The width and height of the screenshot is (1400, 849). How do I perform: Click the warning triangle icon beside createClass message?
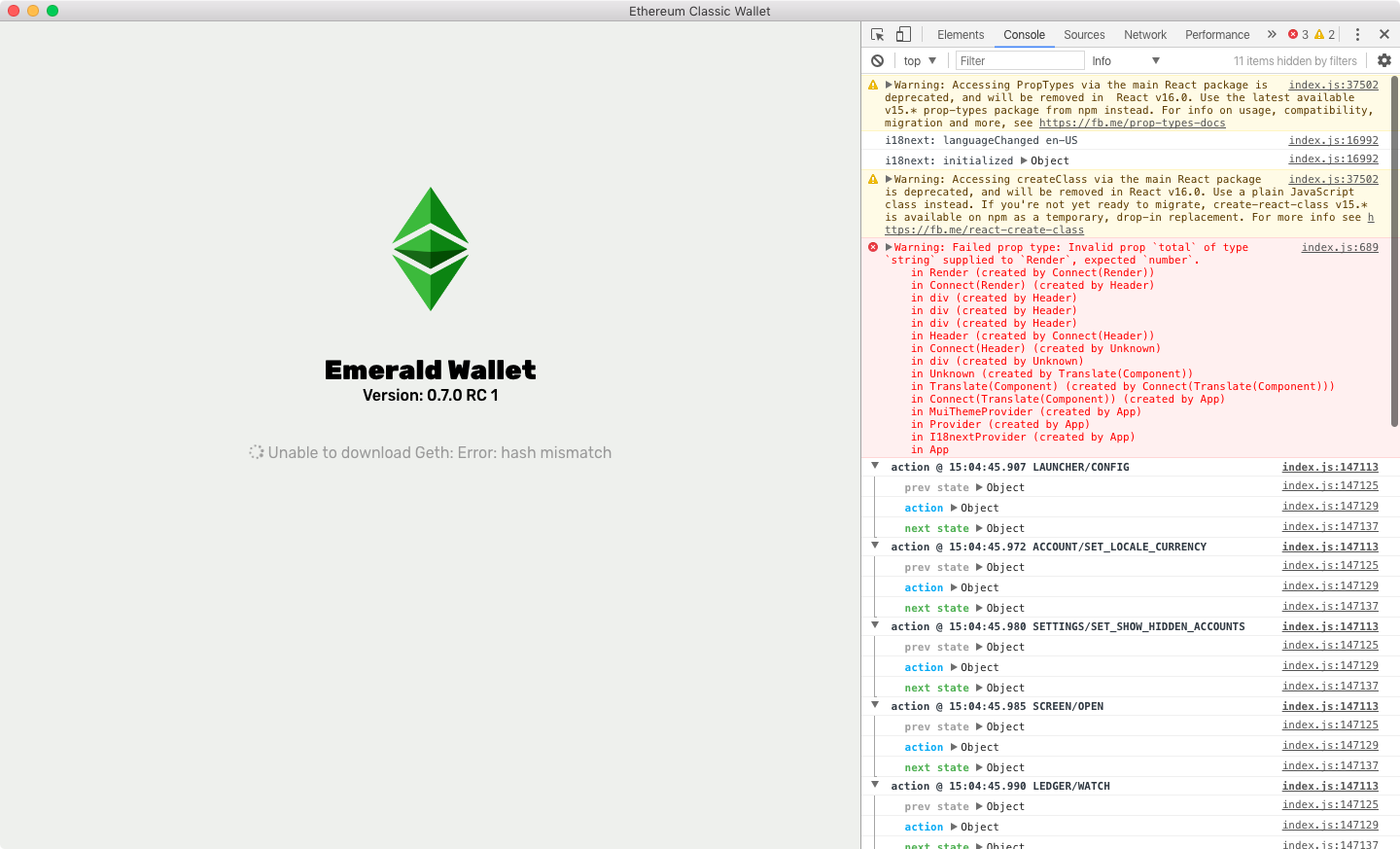[x=873, y=179]
